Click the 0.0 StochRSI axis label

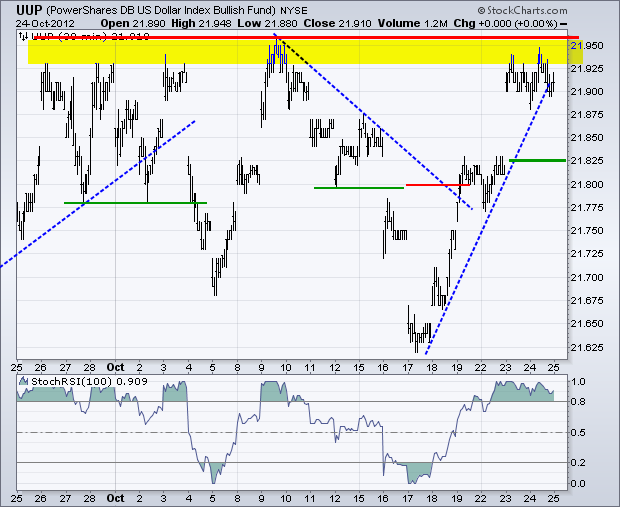[578, 484]
